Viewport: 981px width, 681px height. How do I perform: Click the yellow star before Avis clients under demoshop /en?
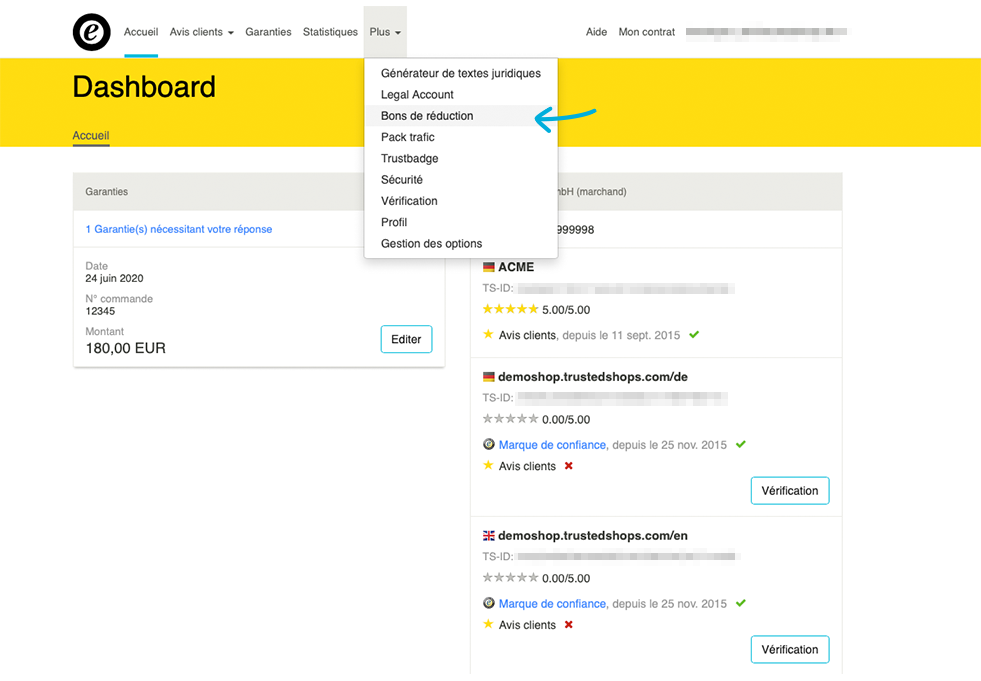489,624
